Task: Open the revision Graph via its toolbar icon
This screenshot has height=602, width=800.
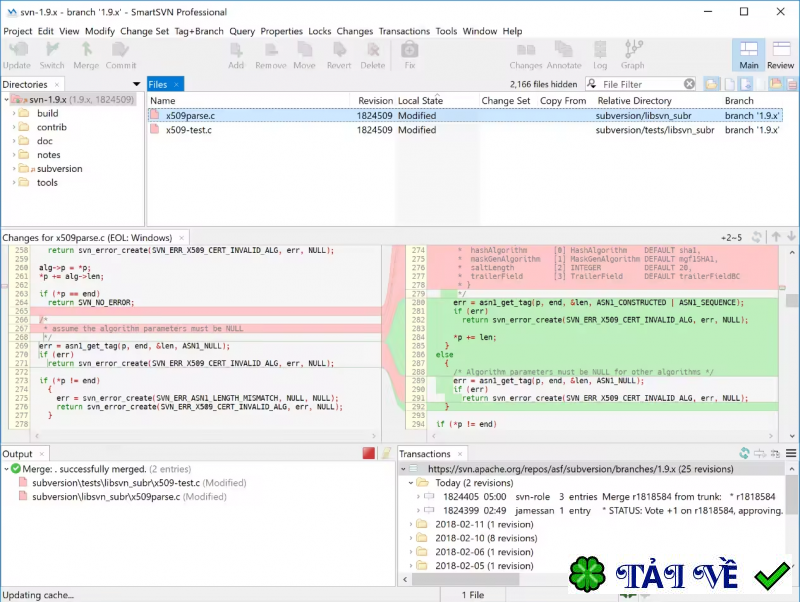Action: click(633, 52)
